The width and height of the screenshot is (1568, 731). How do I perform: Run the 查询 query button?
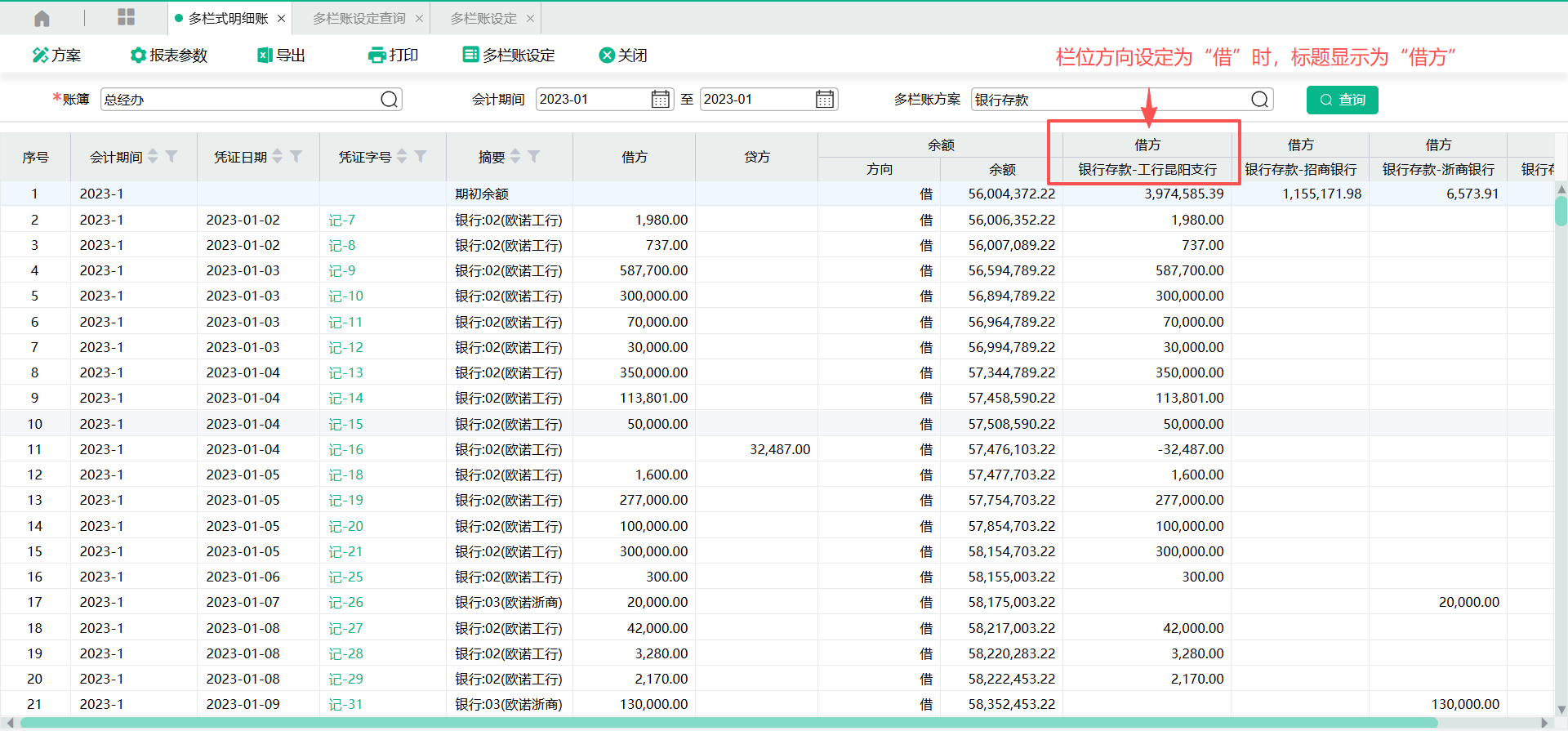[x=1342, y=100]
